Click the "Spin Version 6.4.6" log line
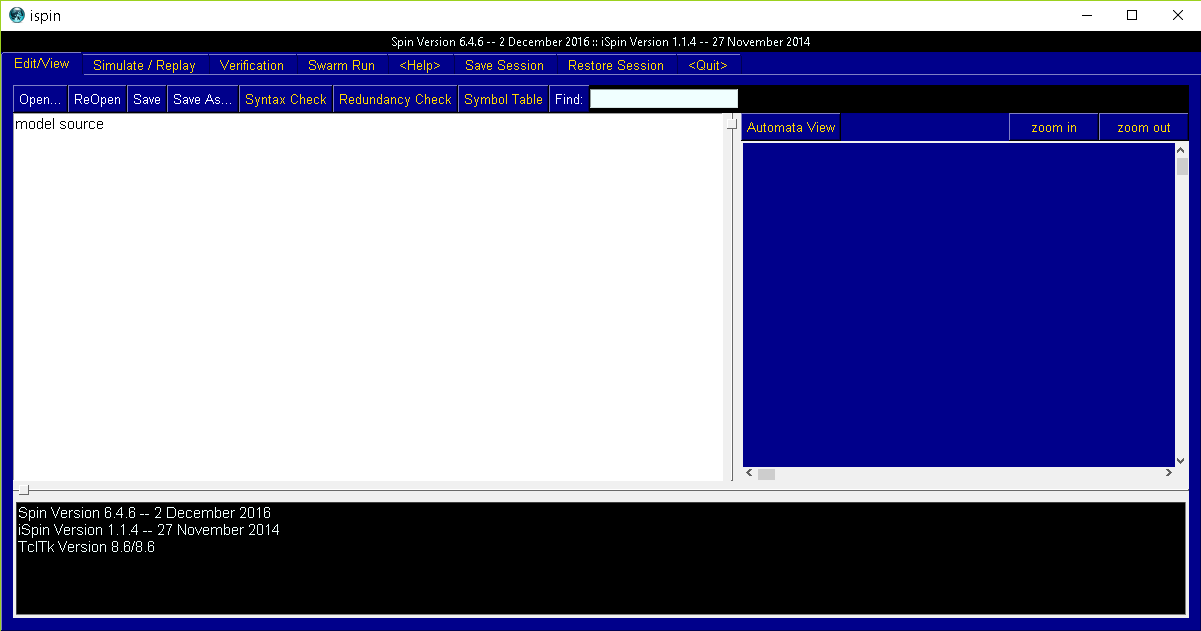The height and width of the screenshot is (631, 1201). coord(144,513)
